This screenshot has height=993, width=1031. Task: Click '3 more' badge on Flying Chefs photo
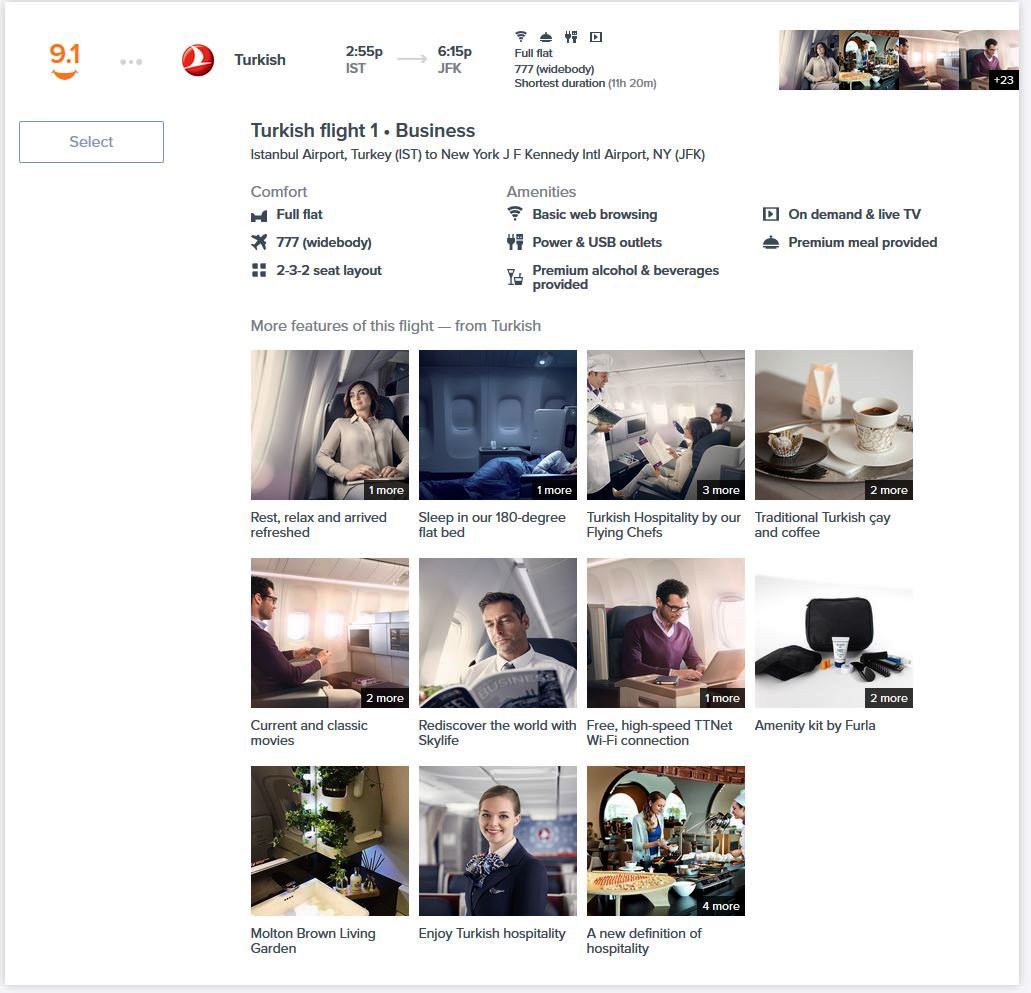tap(721, 490)
